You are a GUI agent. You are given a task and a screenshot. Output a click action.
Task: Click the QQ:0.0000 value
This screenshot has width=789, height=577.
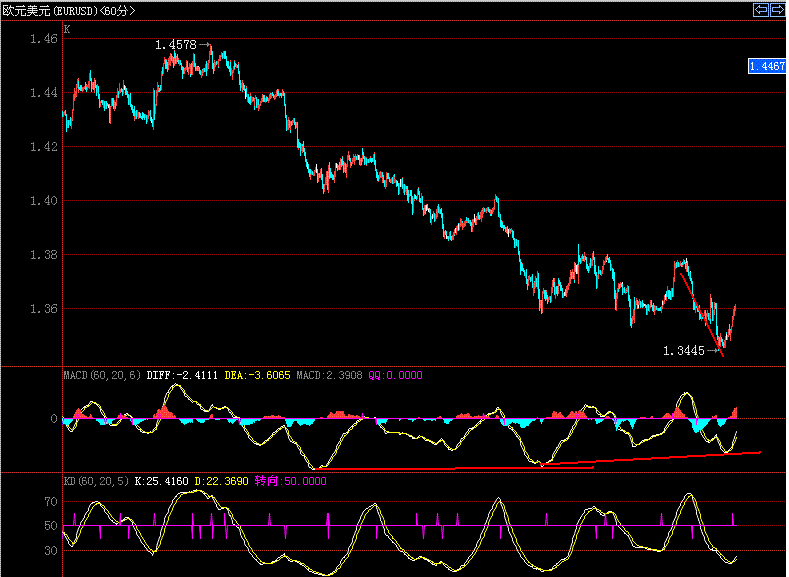tap(396, 375)
